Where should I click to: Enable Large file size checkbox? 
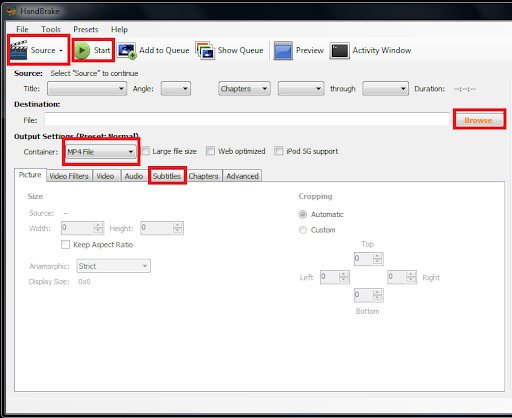click(145, 151)
